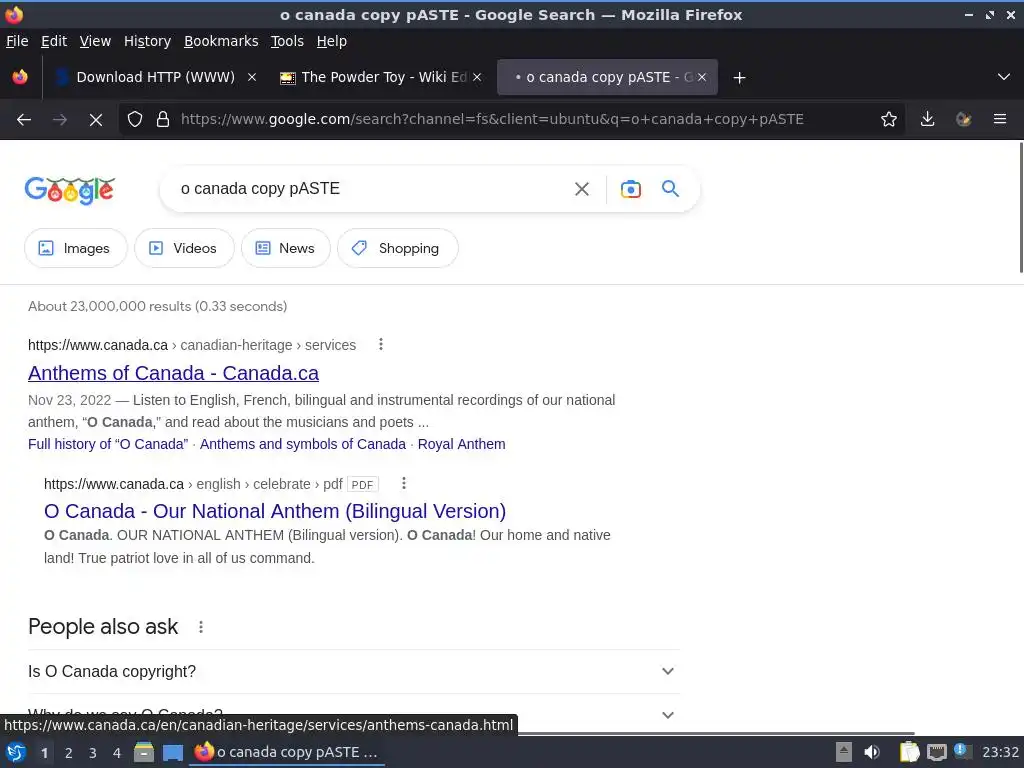This screenshot has height=768, width=1024.
Task: Filter results by Videos
Action: click(184, 248)
